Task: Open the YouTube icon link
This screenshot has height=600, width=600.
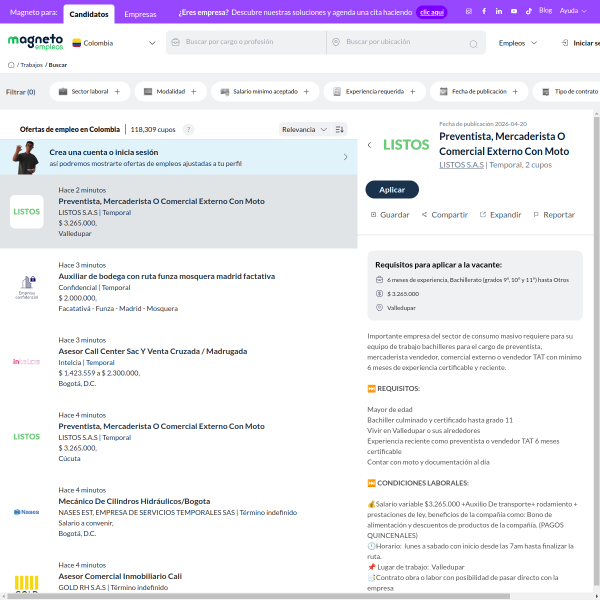Action: pos(514,11)
